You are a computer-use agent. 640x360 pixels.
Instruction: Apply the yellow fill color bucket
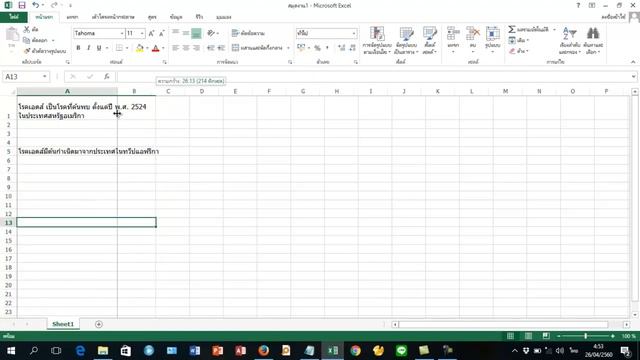coord(140,48)
